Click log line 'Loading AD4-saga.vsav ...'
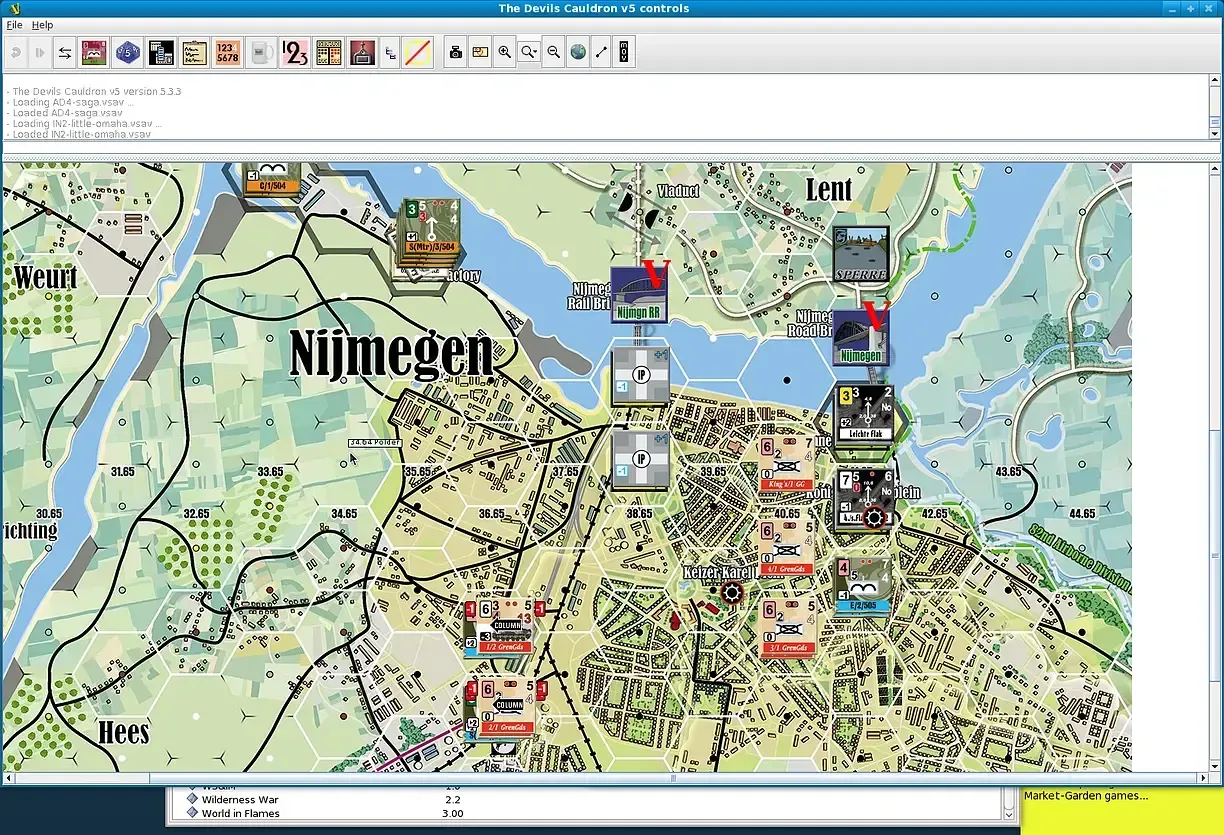Screen dimensions: 1224x835 (69, 102)
